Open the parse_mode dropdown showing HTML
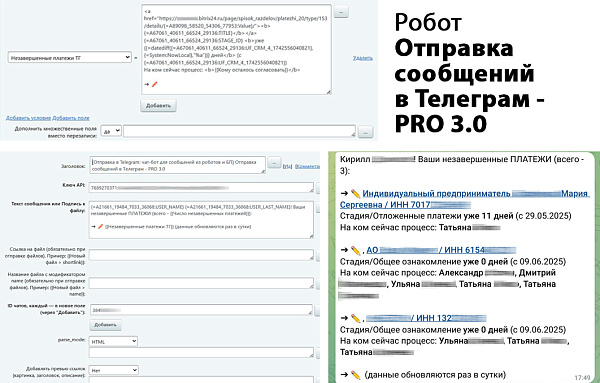Screen dimensions: 600x383 coord(113,341)
